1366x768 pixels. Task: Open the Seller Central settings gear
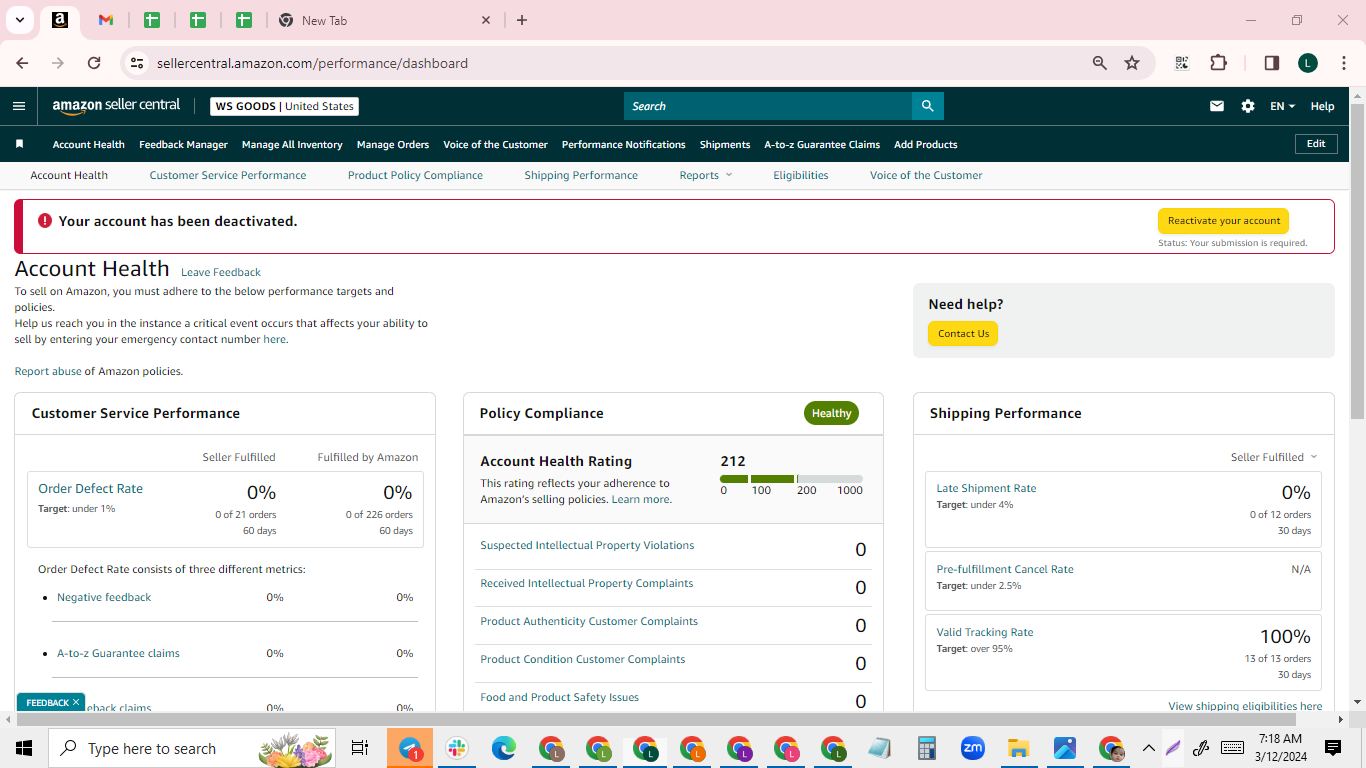click(1248, 106)
